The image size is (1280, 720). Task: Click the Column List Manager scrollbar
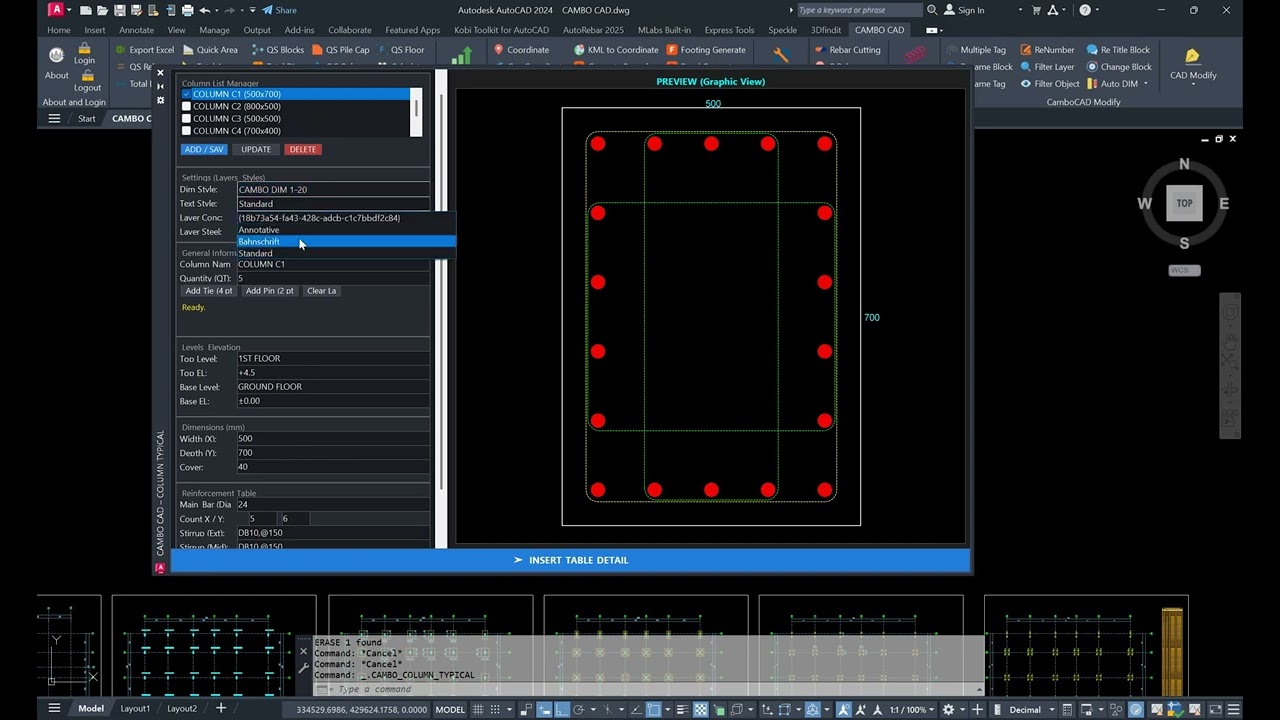click(416, 112)
